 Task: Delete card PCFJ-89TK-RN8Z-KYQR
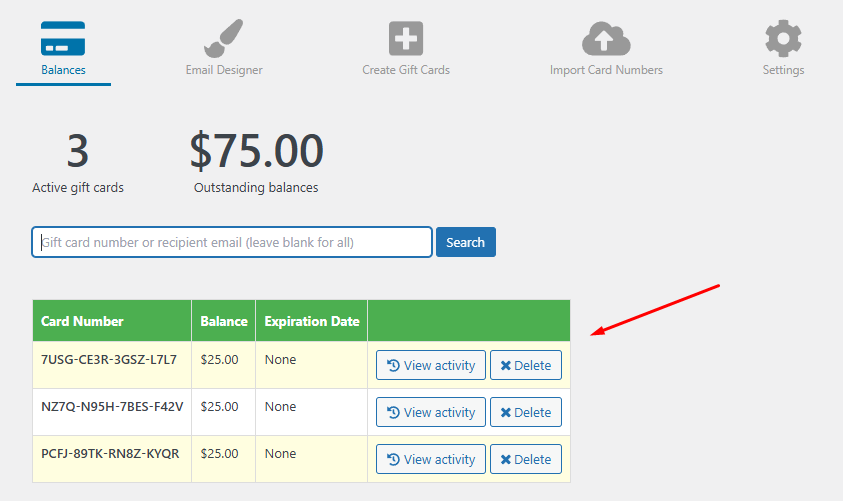pos(526,459)
